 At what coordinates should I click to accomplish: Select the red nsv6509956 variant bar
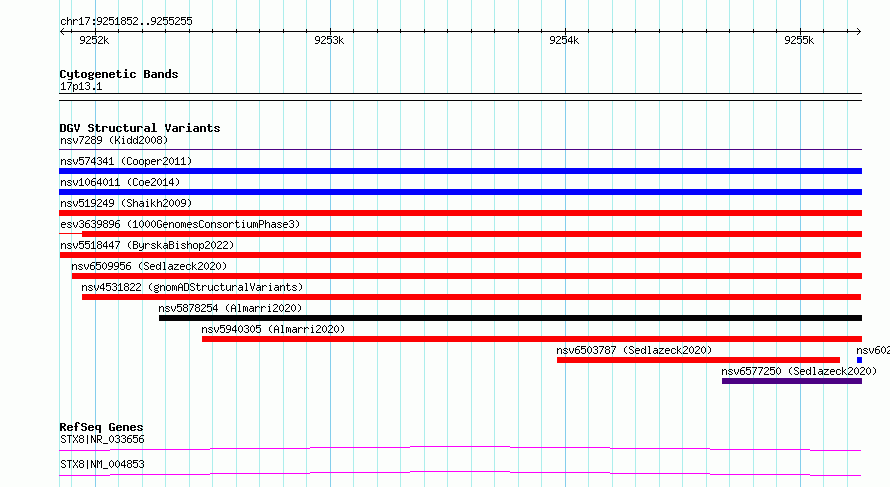pos(467,276)
